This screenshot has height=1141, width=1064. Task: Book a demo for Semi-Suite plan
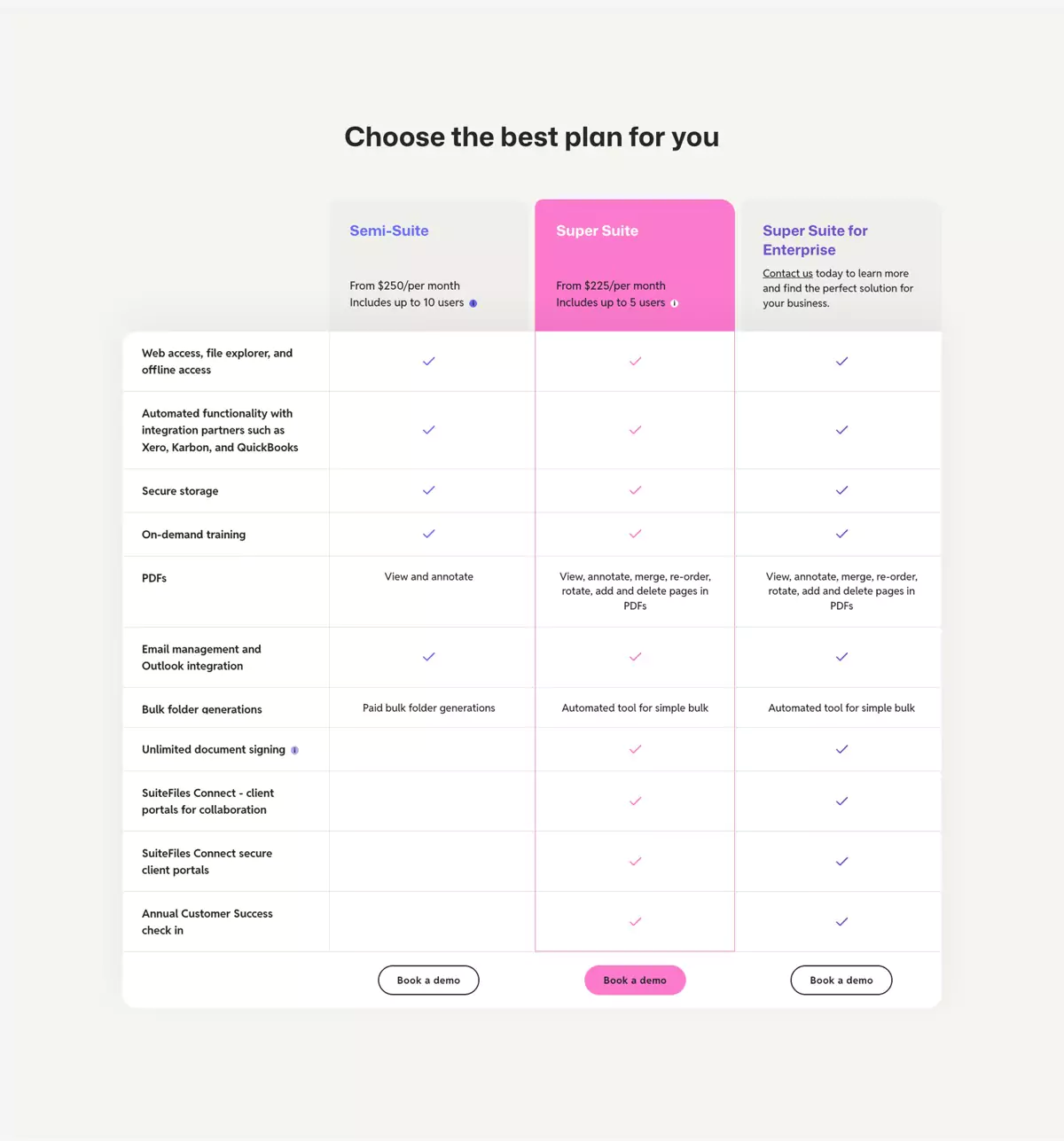[x=428, y=981]
